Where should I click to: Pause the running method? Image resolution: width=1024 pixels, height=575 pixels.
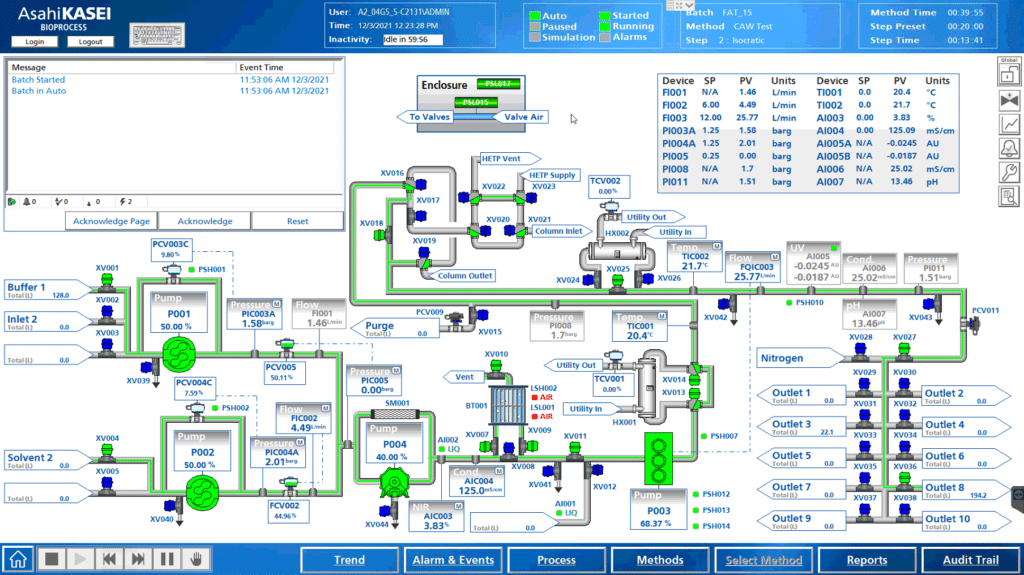(x=167, y=559)
